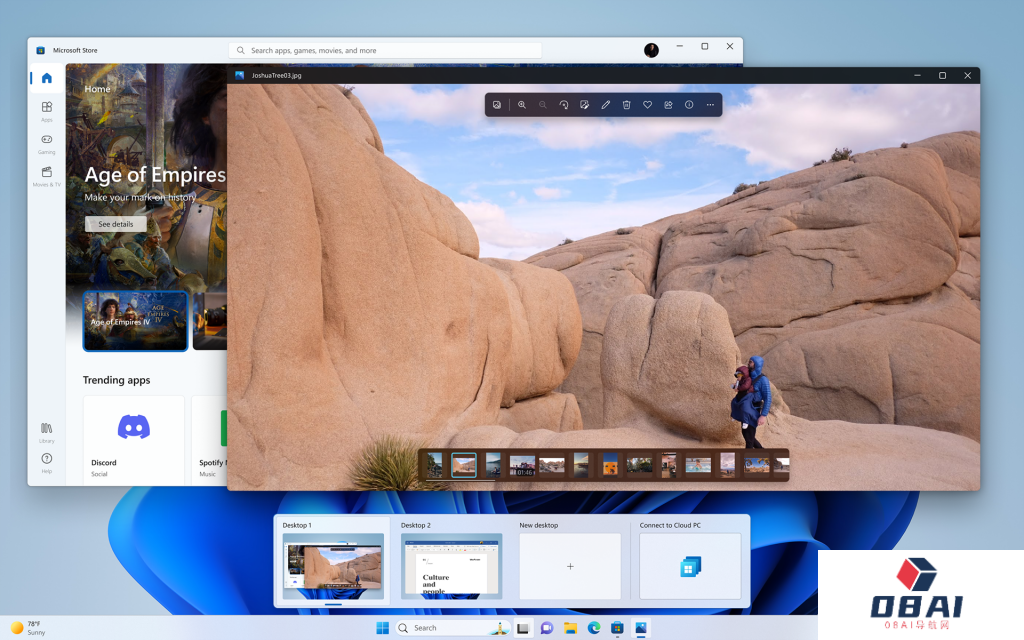
Task: Open the Store Library
Action: (x=47, y=432)
